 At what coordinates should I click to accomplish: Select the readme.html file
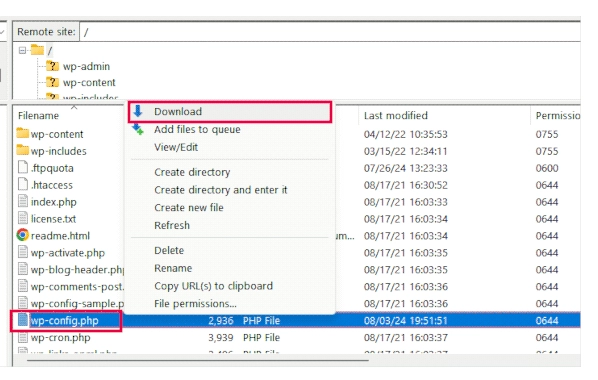click(60, 236)
